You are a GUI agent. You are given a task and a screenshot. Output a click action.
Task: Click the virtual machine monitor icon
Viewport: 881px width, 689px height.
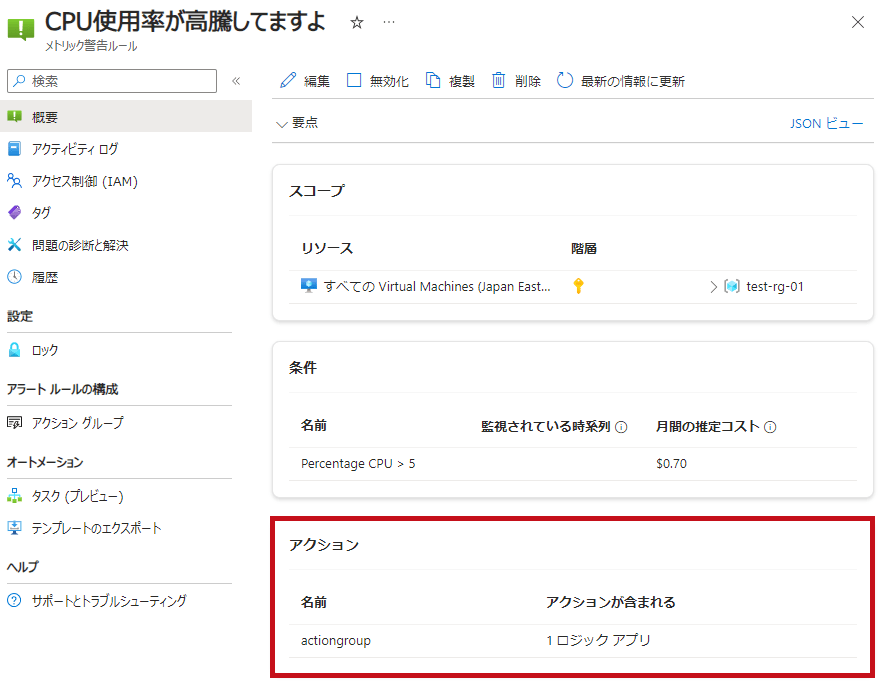click(x=308, y=285)
